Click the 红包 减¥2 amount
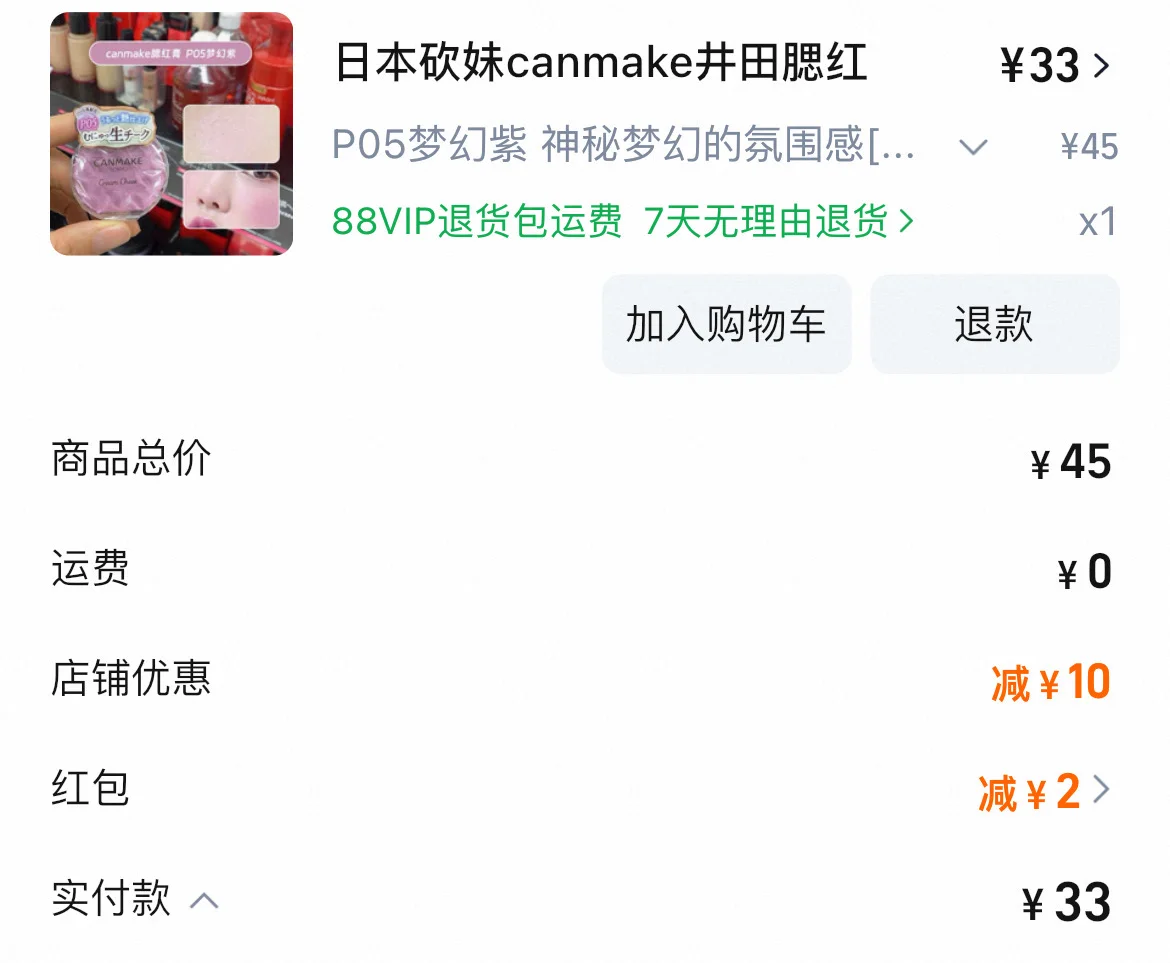 click(1029, 791)
